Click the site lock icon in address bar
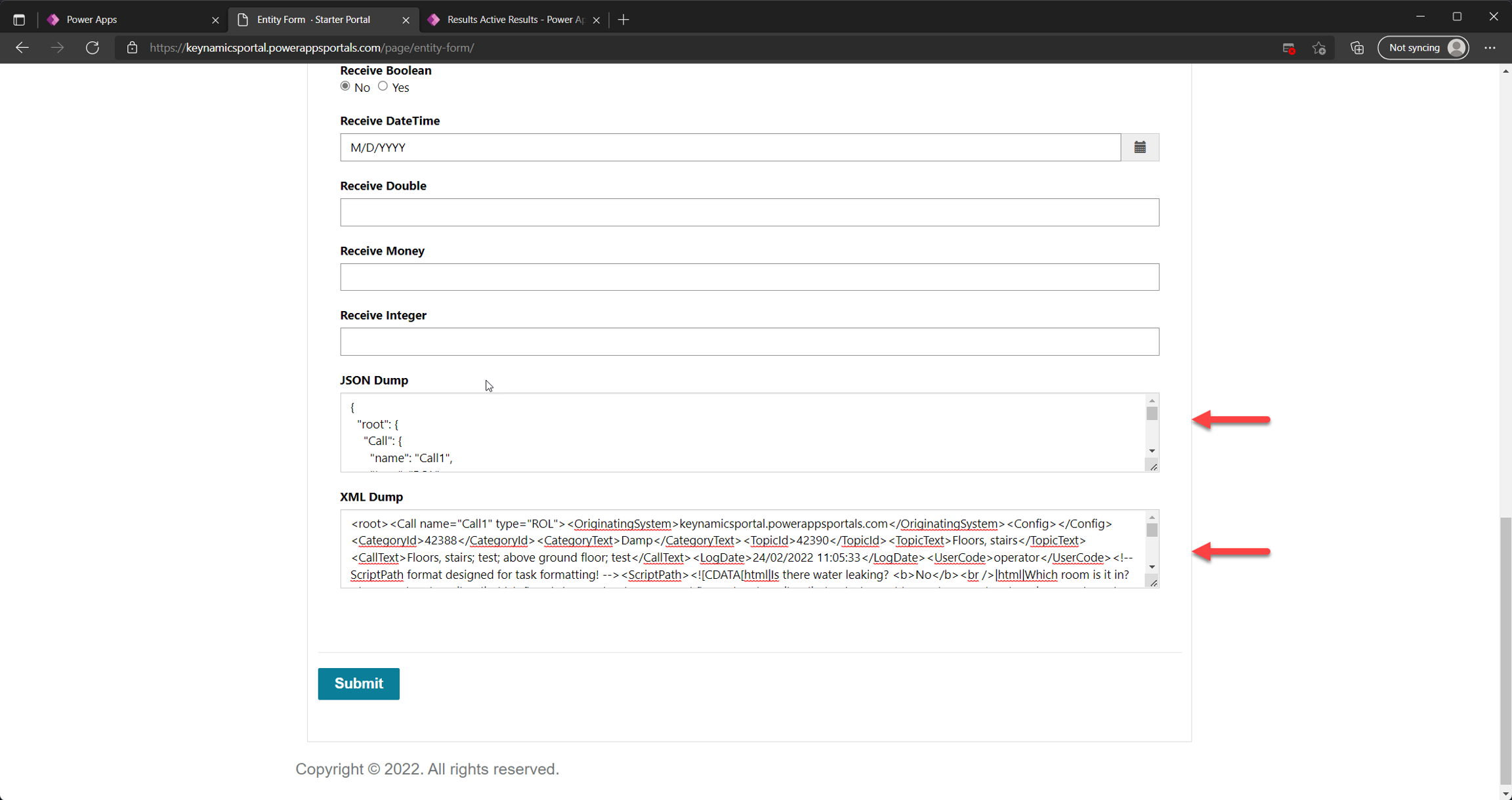Screen dimensions: 1512x800 click(x=132, y=48)
